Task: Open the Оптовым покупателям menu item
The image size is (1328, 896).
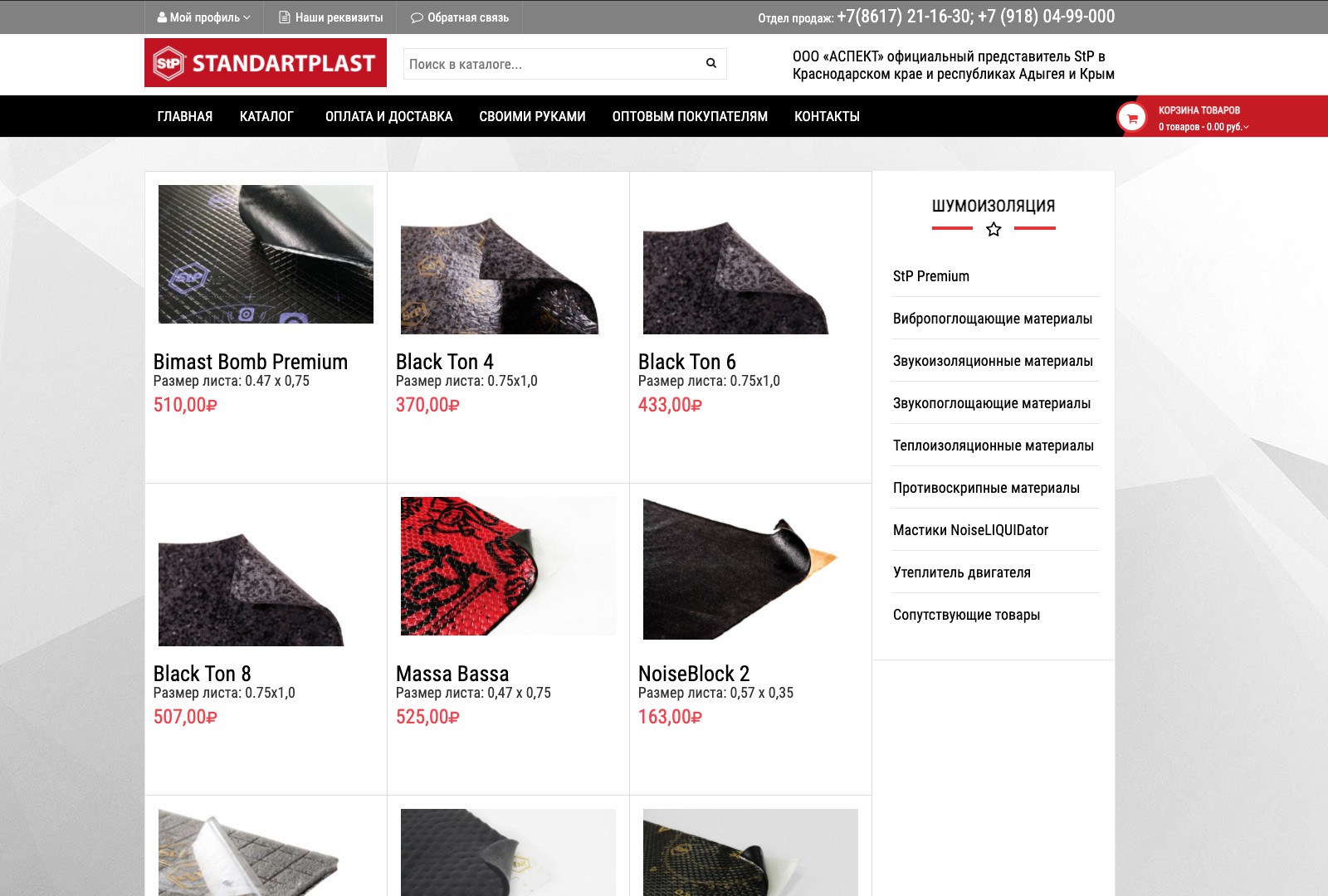Action: (690, 116)
